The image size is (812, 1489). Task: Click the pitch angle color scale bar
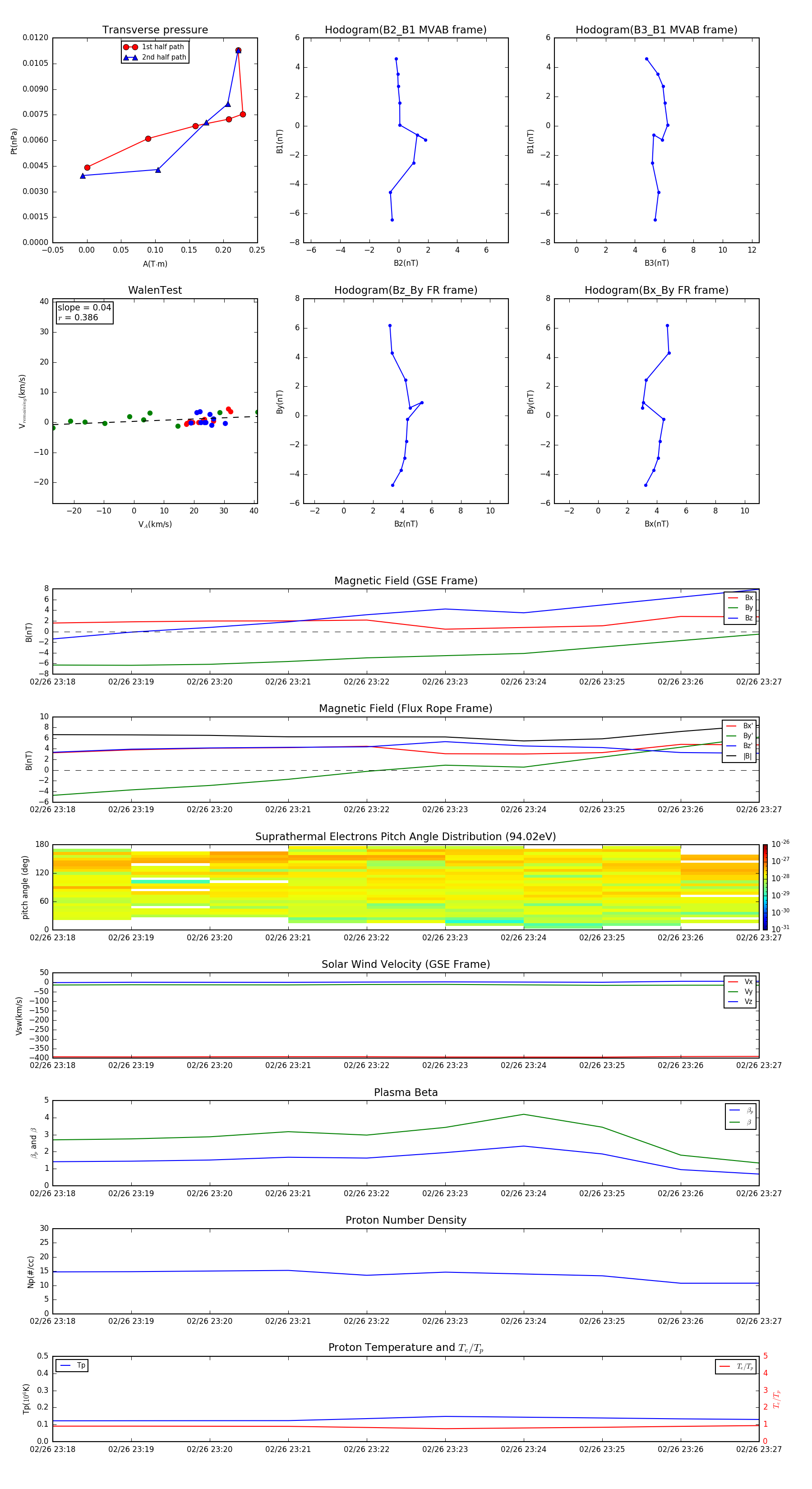point(765,887)
